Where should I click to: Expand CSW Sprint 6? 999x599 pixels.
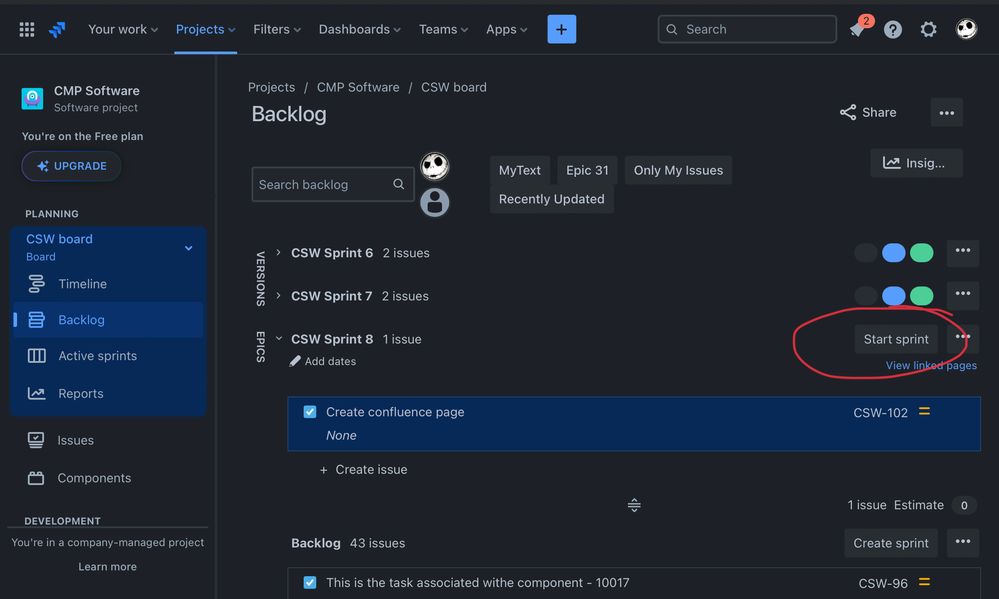coord(278,252)
